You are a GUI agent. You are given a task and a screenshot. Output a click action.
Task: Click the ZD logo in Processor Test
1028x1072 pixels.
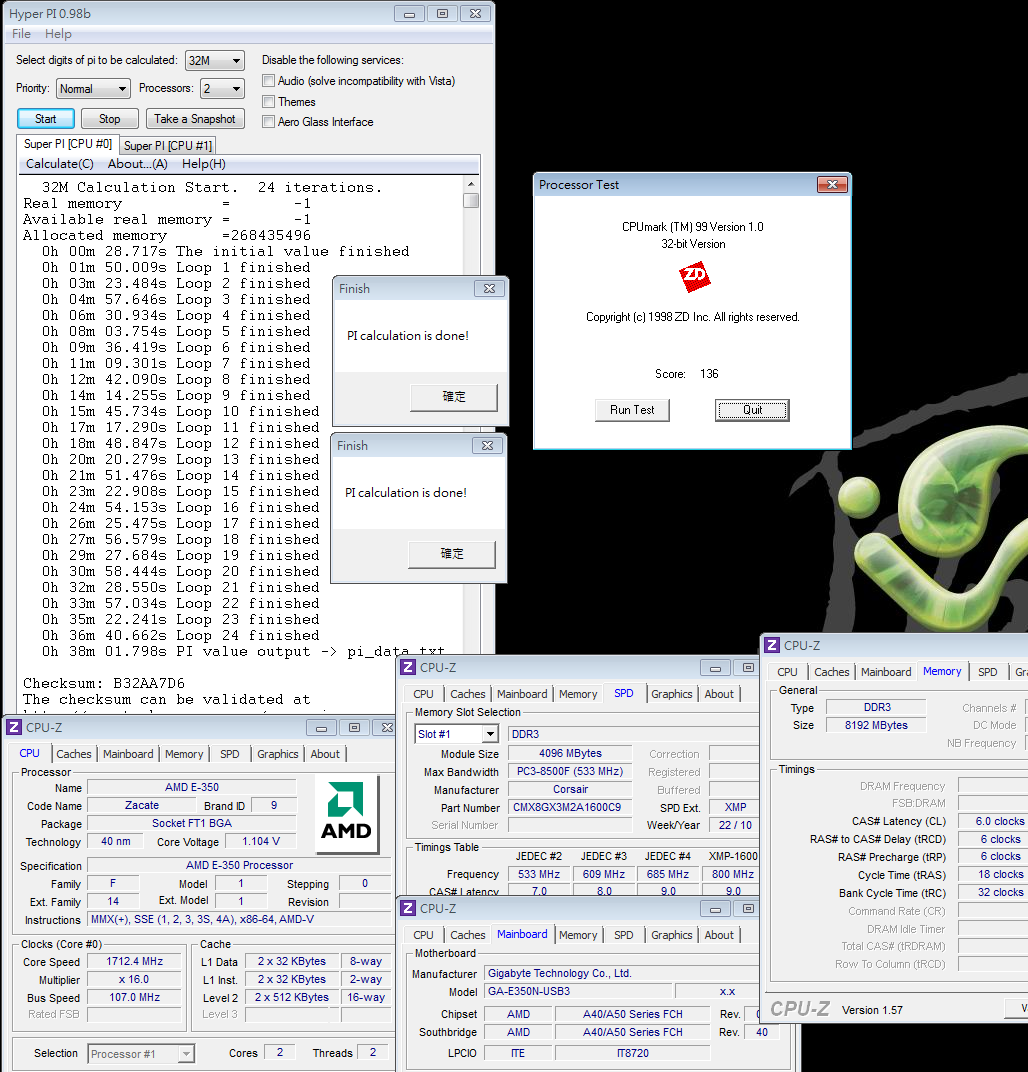(694, 277)
